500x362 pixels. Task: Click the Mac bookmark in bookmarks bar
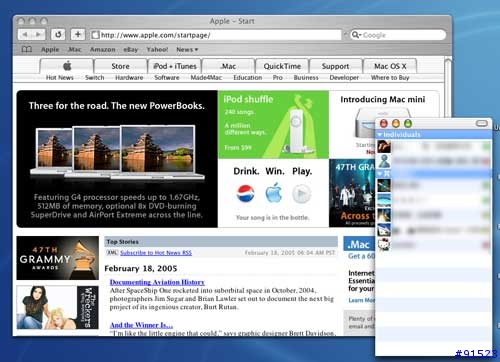pyautogui.click(x=75, y=49)
